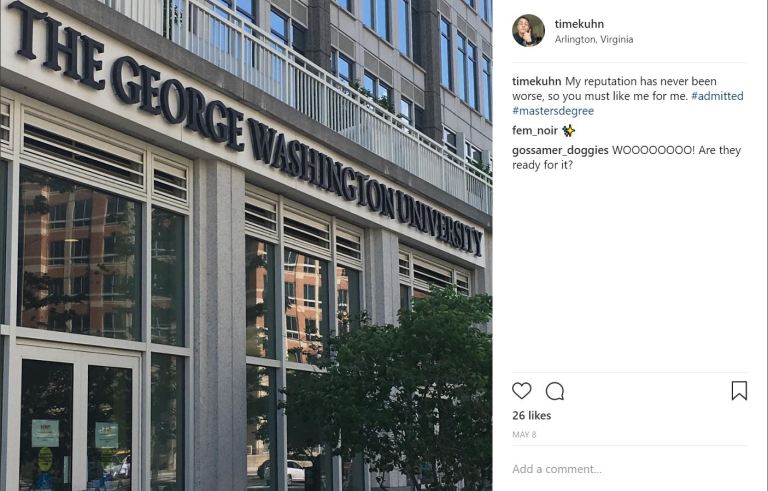Open the #admitted hashtag
Image resolution: width=768 pixels, height=491 pixels.
pyautogui.click(x=717, y=96)
